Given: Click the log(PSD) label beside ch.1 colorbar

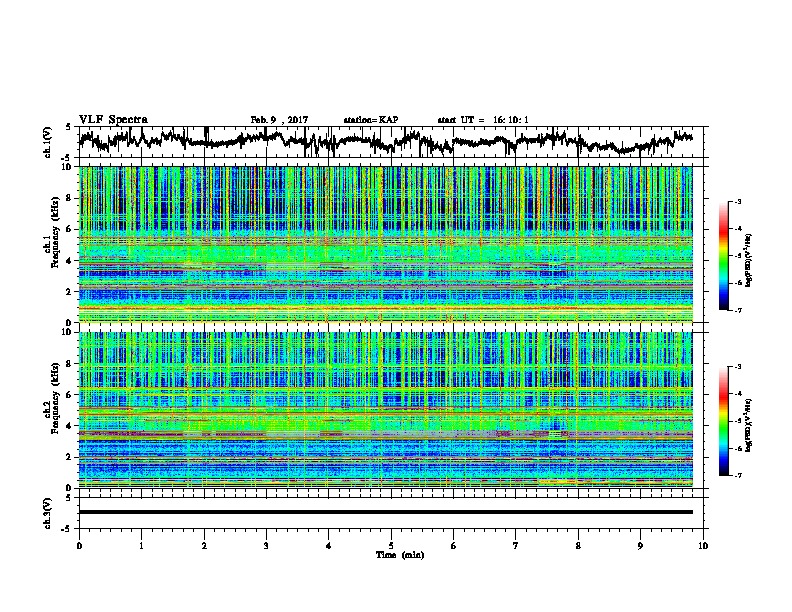Looking at the screenshot, I should [x=749, y=261].
